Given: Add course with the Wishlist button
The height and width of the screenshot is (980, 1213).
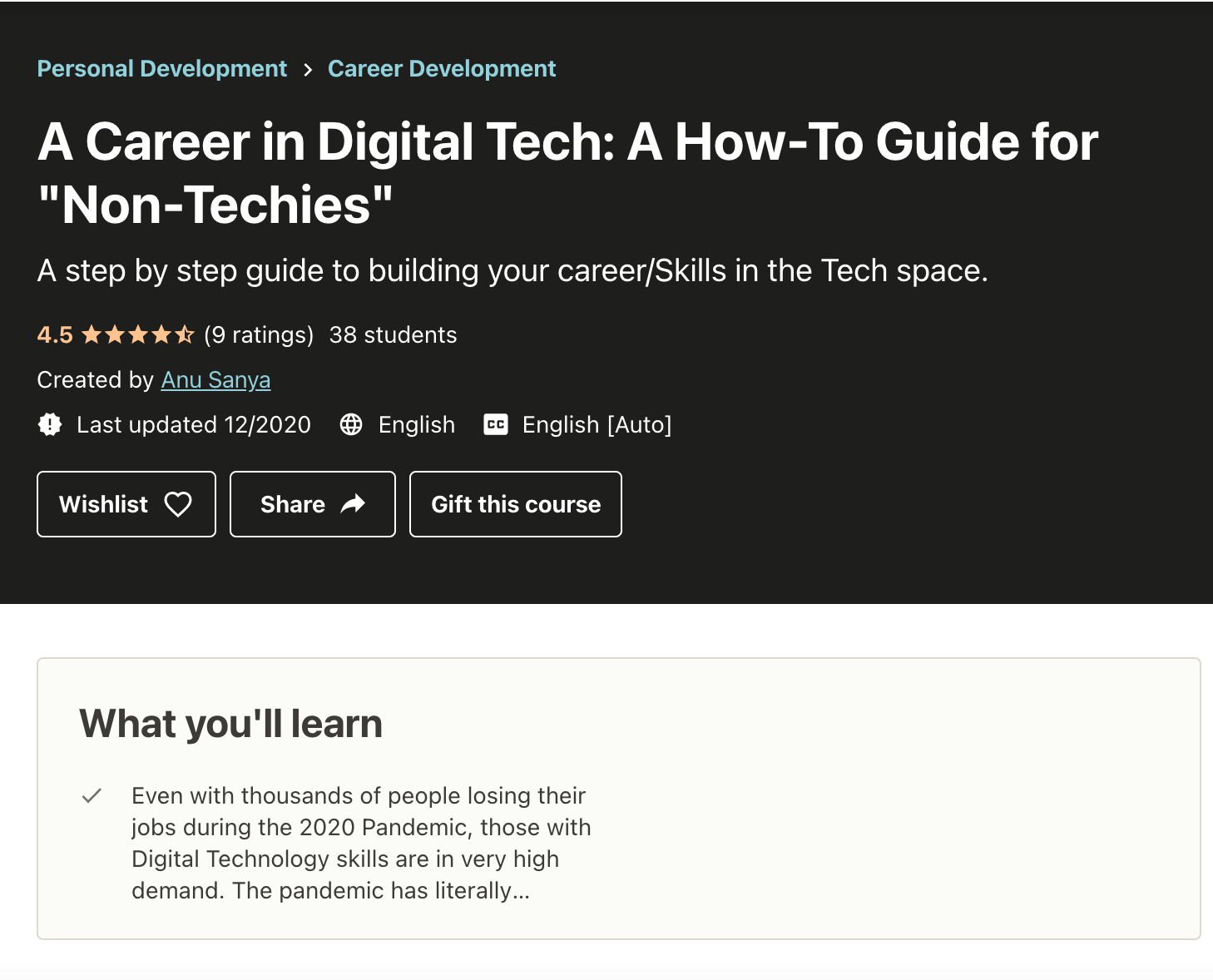Looking at the screenshot, I should 126,504.
